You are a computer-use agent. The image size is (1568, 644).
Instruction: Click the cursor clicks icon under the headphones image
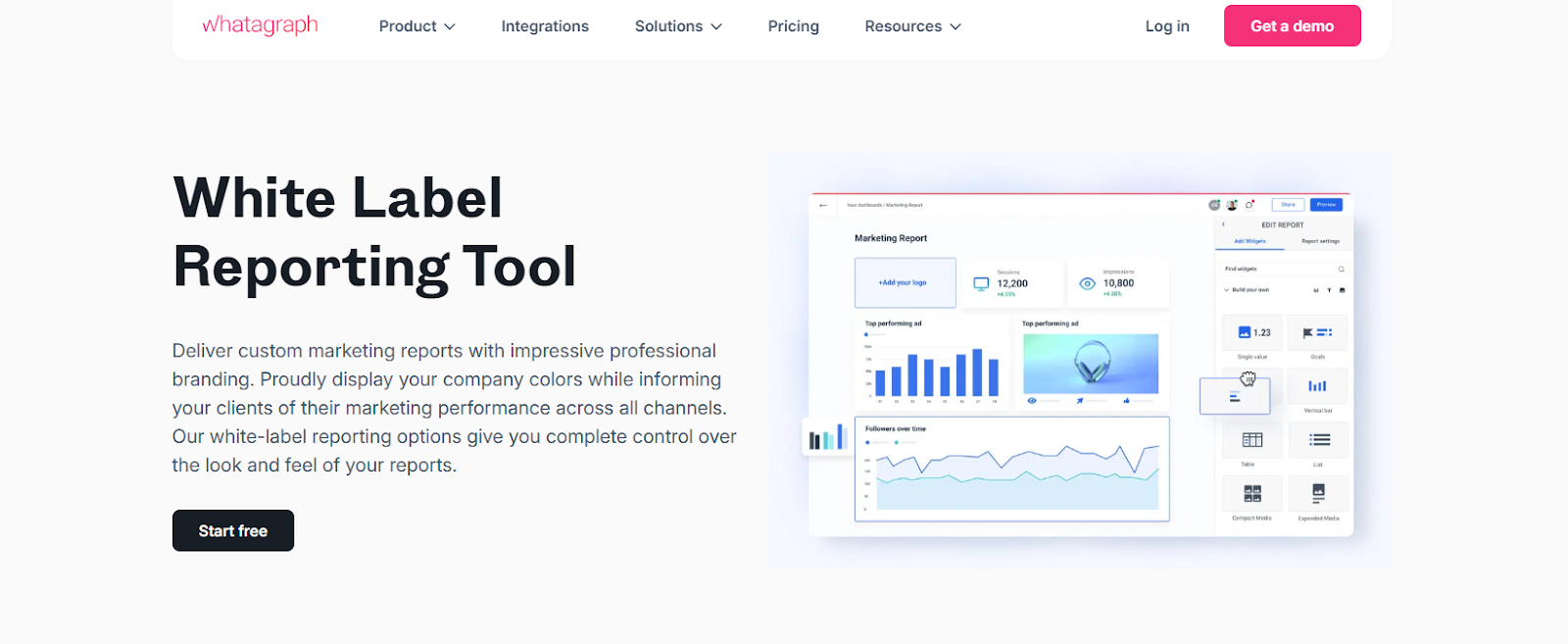1079,401
